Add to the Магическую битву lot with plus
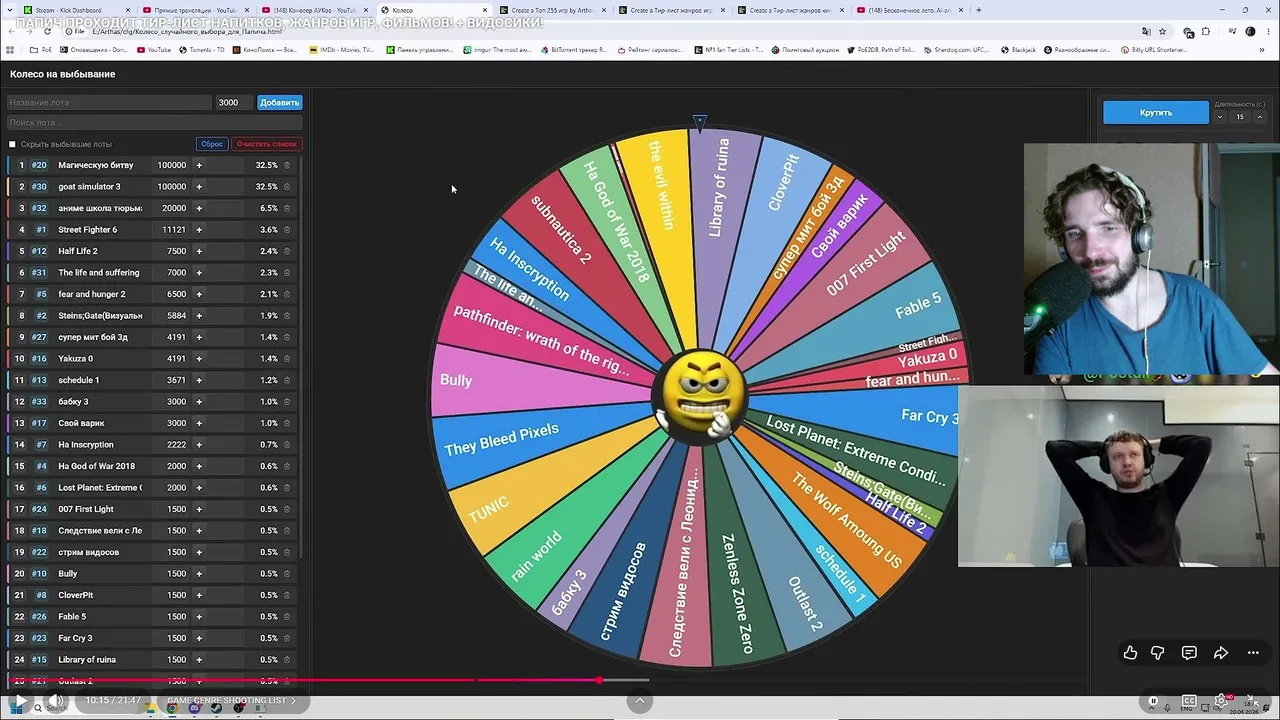This screenshot has height=720, width=1280. tap(199, 165)
